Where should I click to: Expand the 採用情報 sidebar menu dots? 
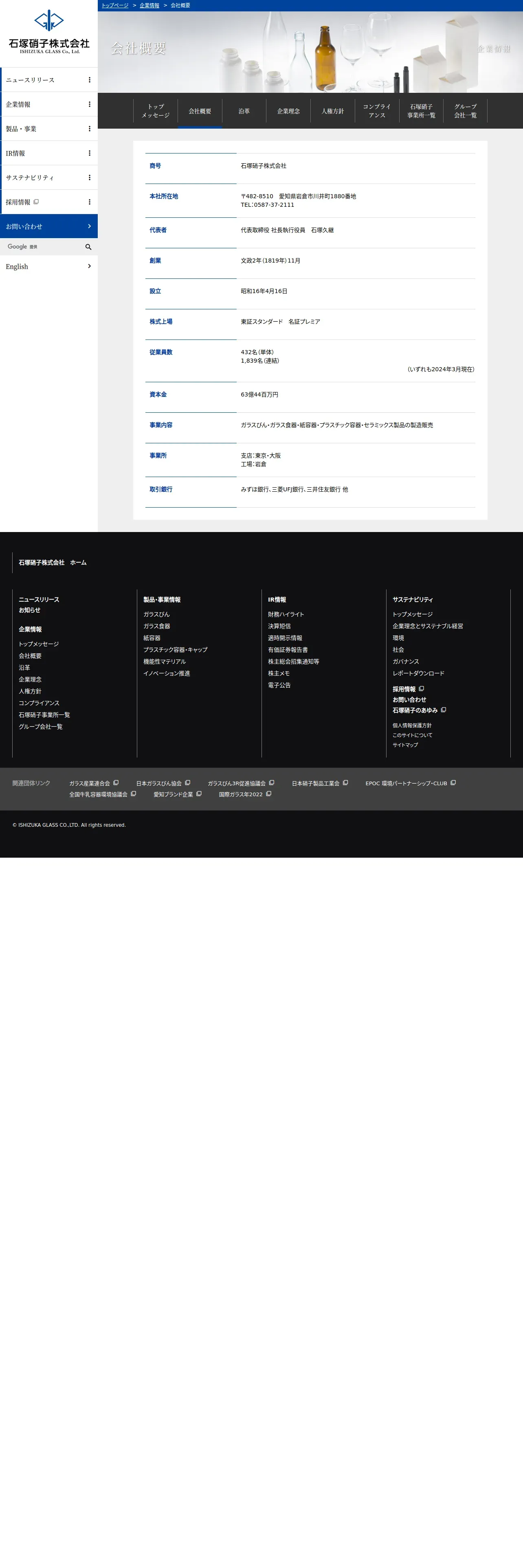coord(90,201)
